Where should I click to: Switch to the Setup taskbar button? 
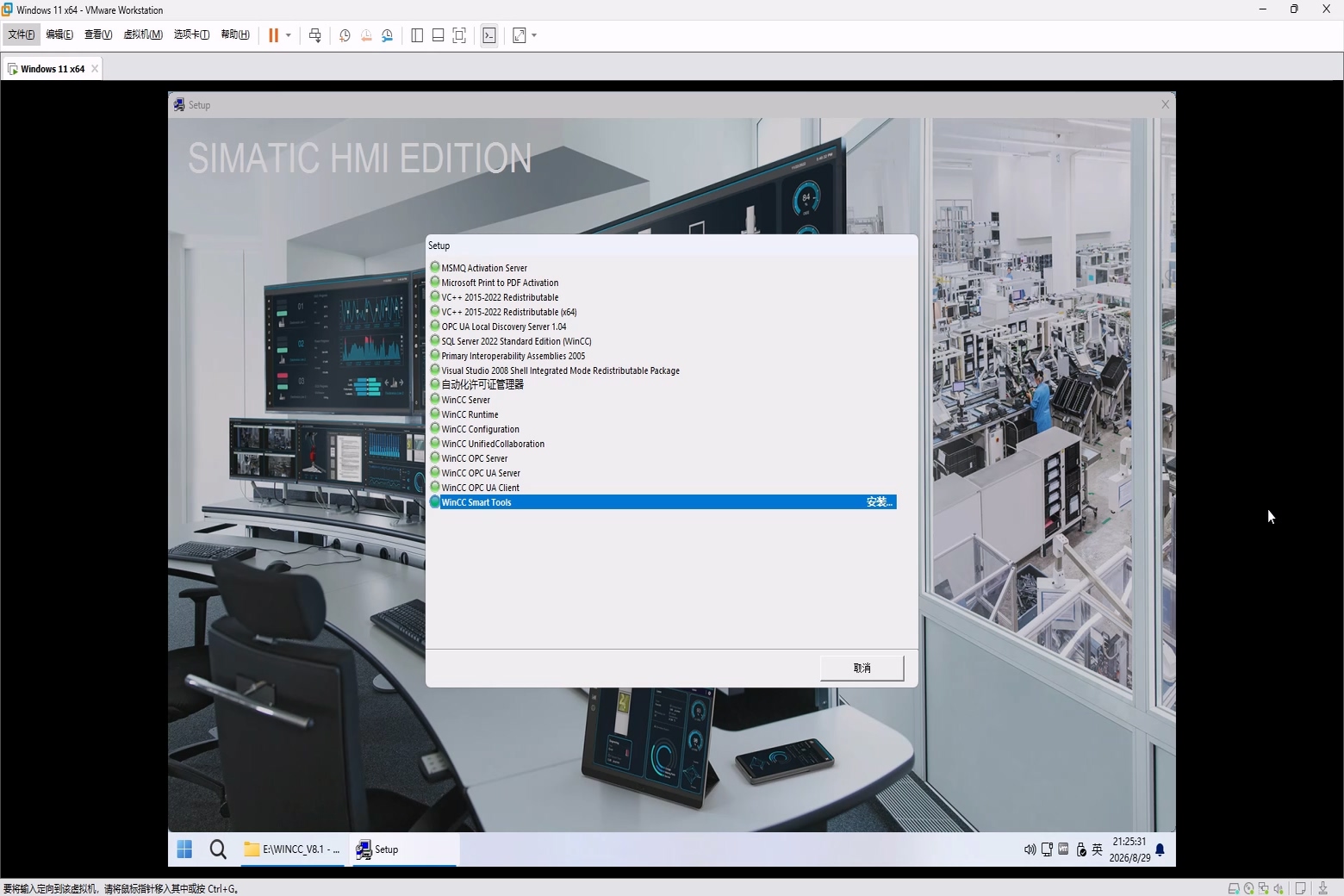click(403, 849)
